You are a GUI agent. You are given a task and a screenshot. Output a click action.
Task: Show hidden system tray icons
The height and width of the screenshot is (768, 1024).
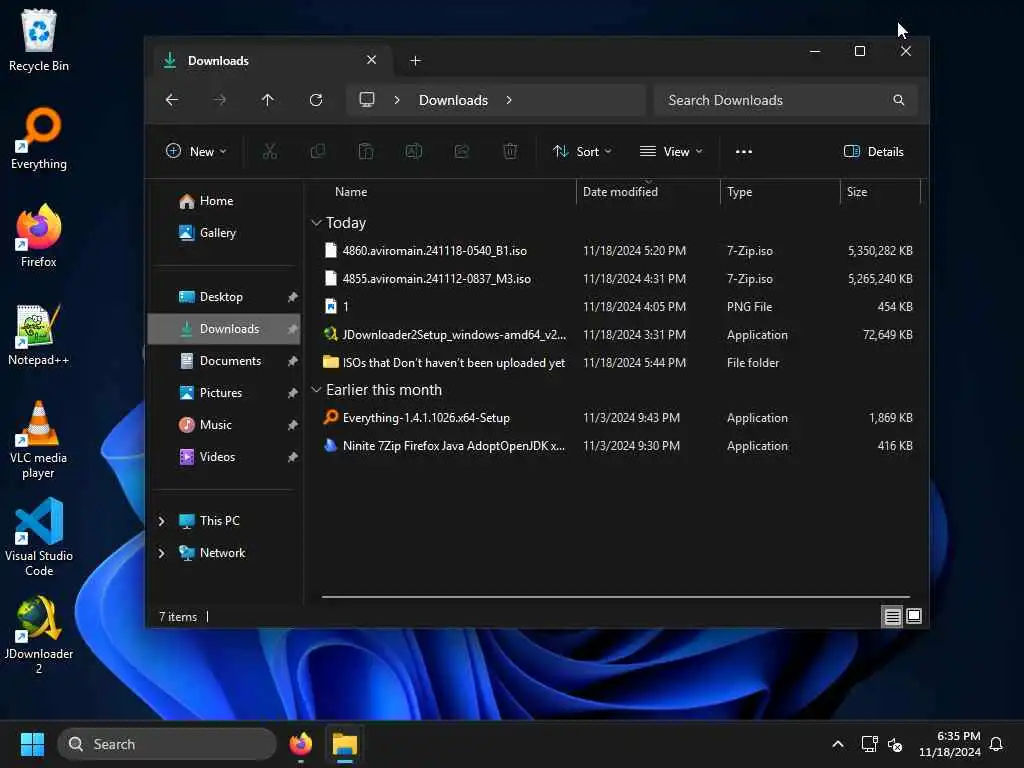coord(837,744)
